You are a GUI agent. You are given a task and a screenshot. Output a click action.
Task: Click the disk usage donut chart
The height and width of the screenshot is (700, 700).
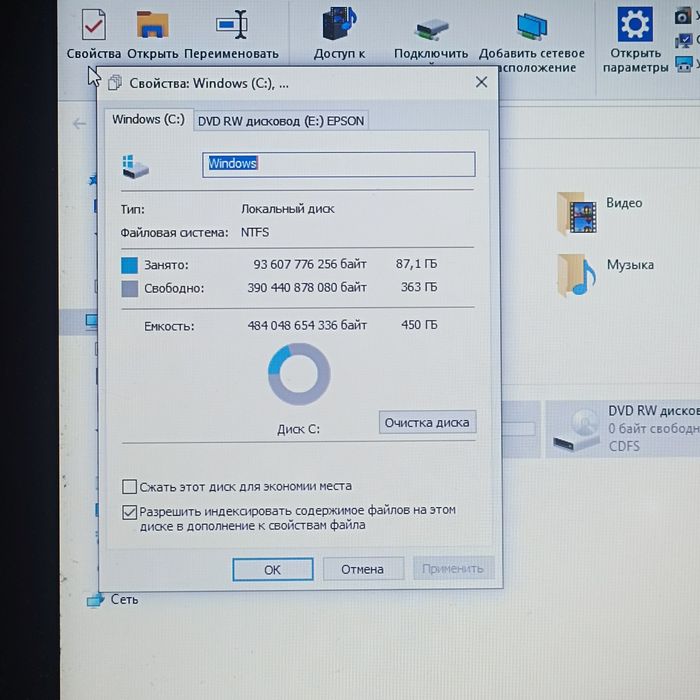(299, 374)
